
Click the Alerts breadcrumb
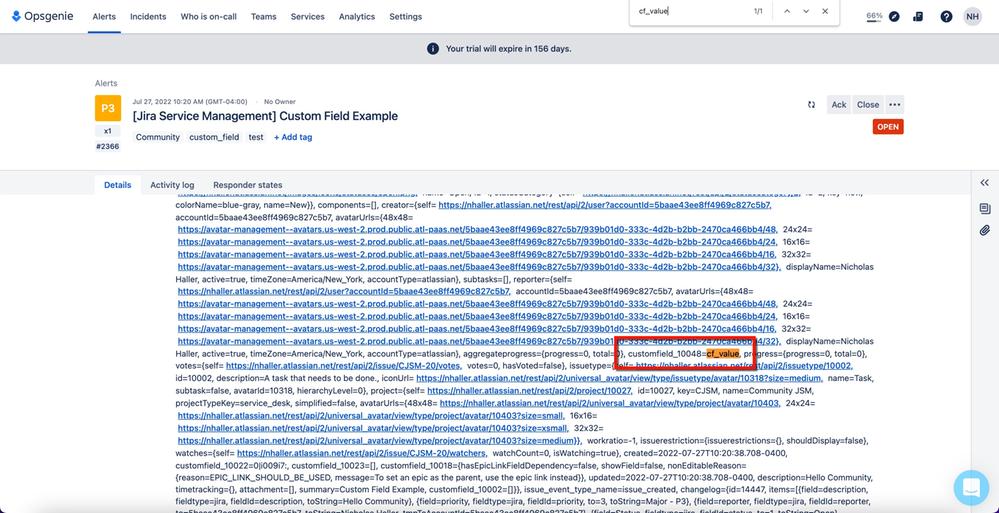pos(106,83)
